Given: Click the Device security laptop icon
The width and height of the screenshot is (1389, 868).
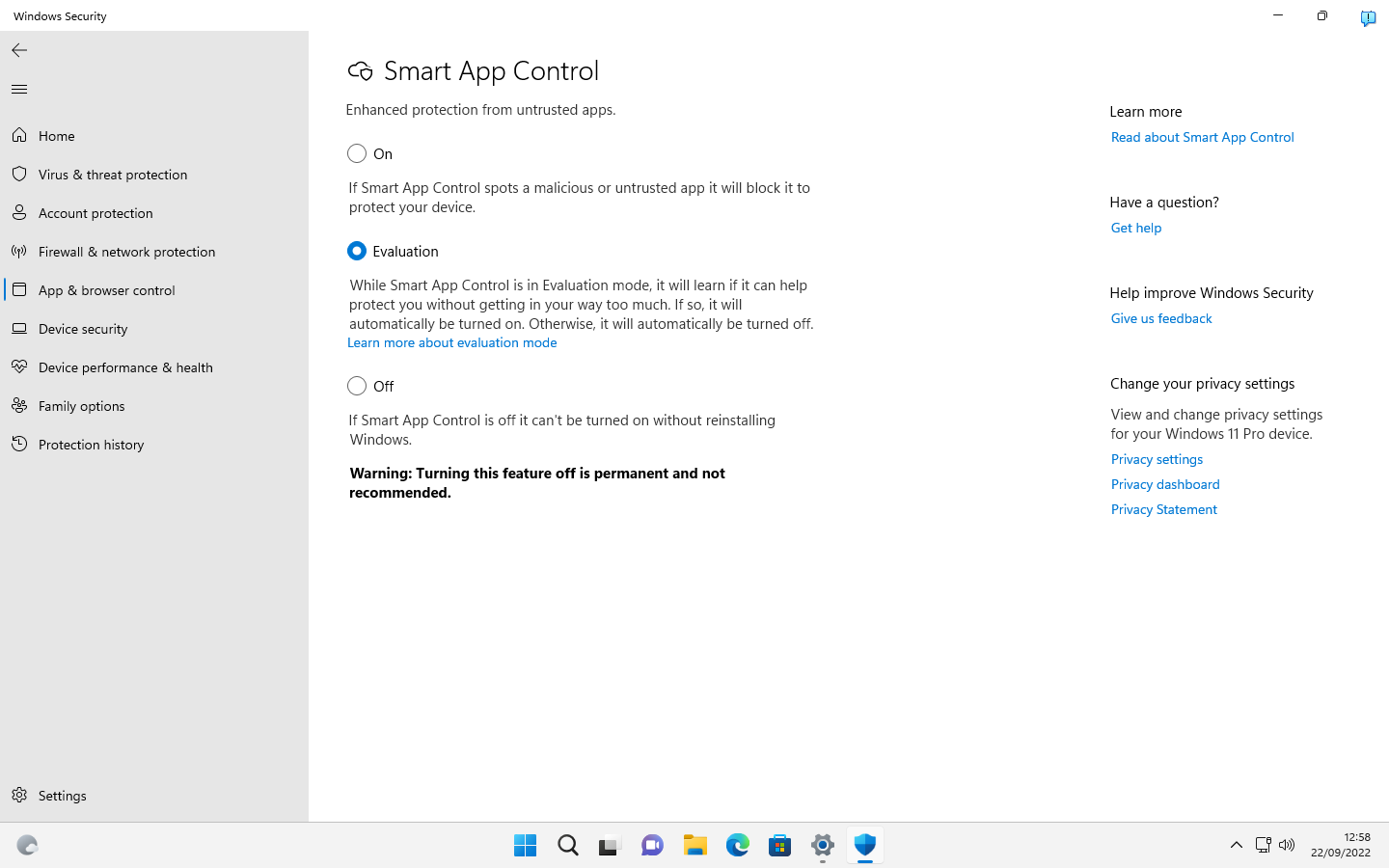Looking at the screenshot, I should (x=19, y=329).
